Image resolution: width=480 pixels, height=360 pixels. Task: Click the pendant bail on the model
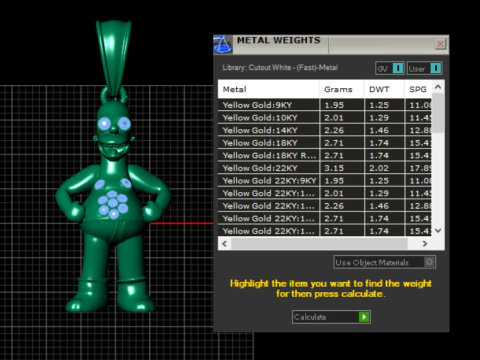(113, 57)
